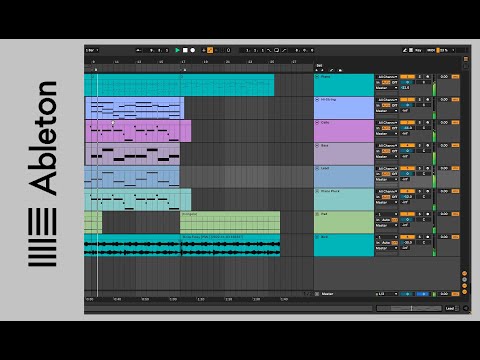Click the blue Master pan control
Image resolution: width=480 pixels, height=360 pixels.
pos(423,294)
